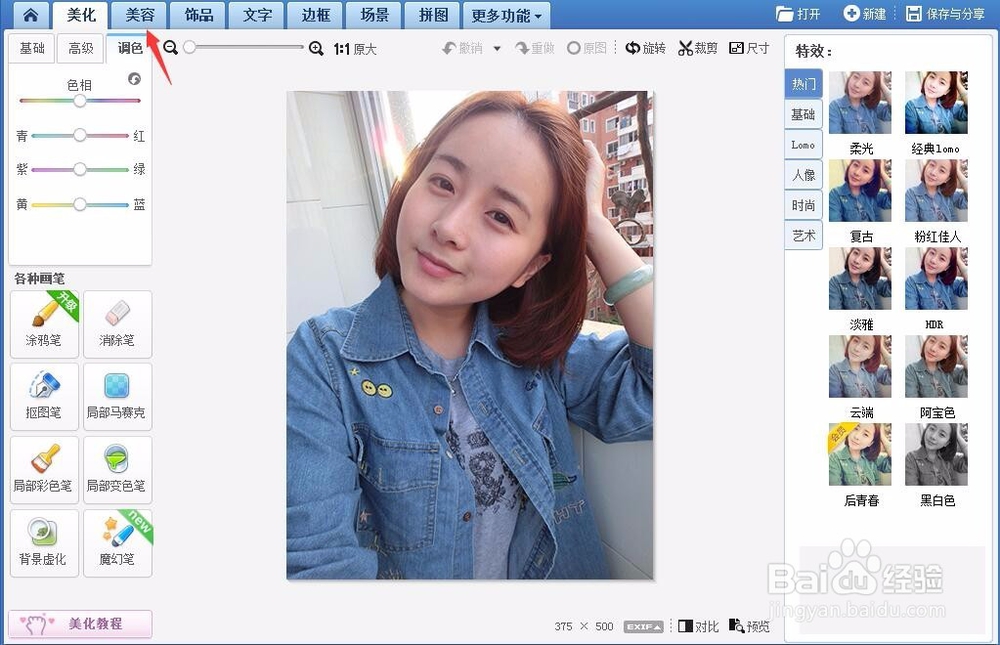Click the 色相 hue slider handle
The height and width of the screenshot is (645, 1000).
point(80,100)
